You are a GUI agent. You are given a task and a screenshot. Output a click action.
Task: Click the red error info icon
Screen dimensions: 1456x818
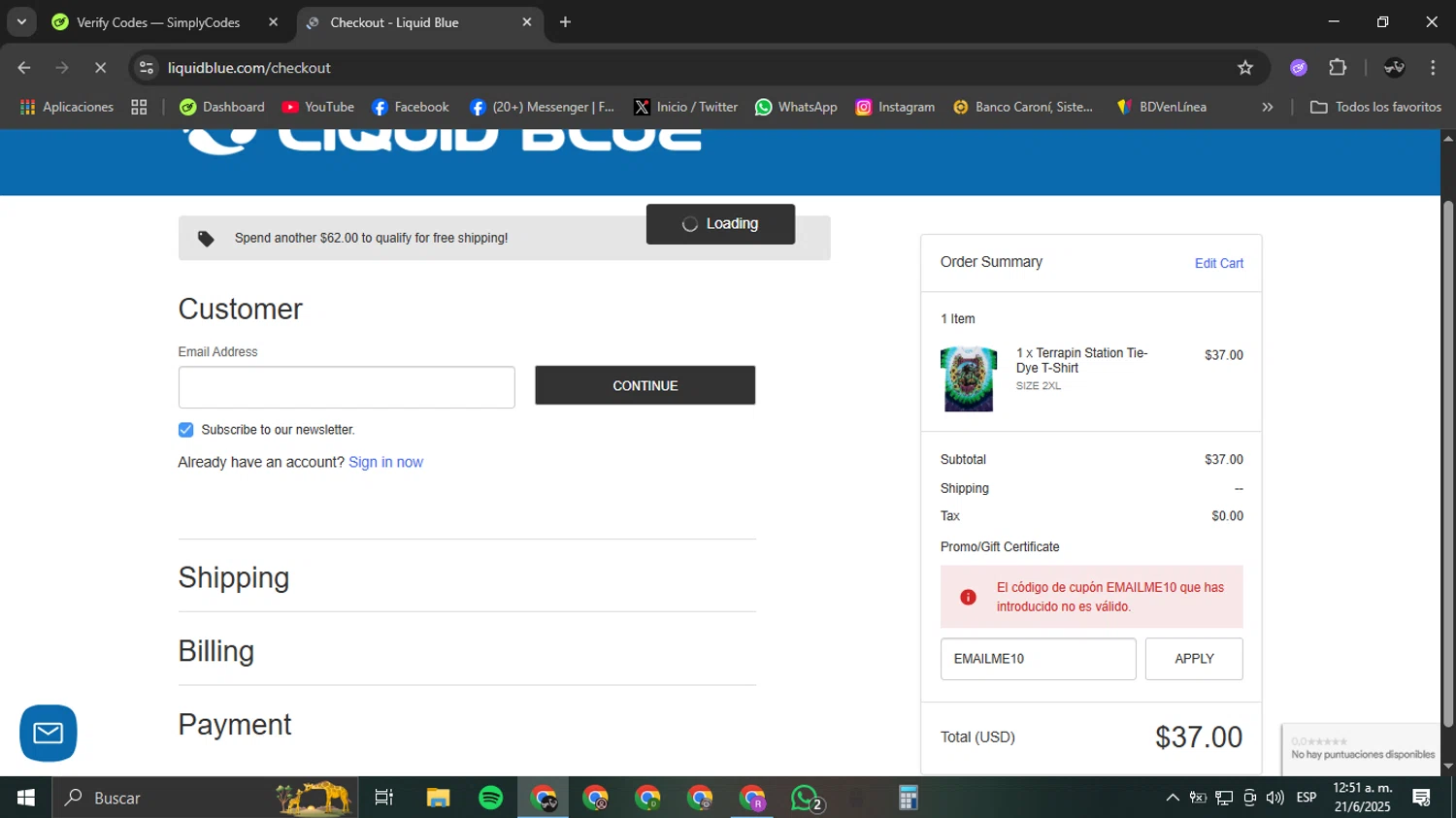coord(968,597)
